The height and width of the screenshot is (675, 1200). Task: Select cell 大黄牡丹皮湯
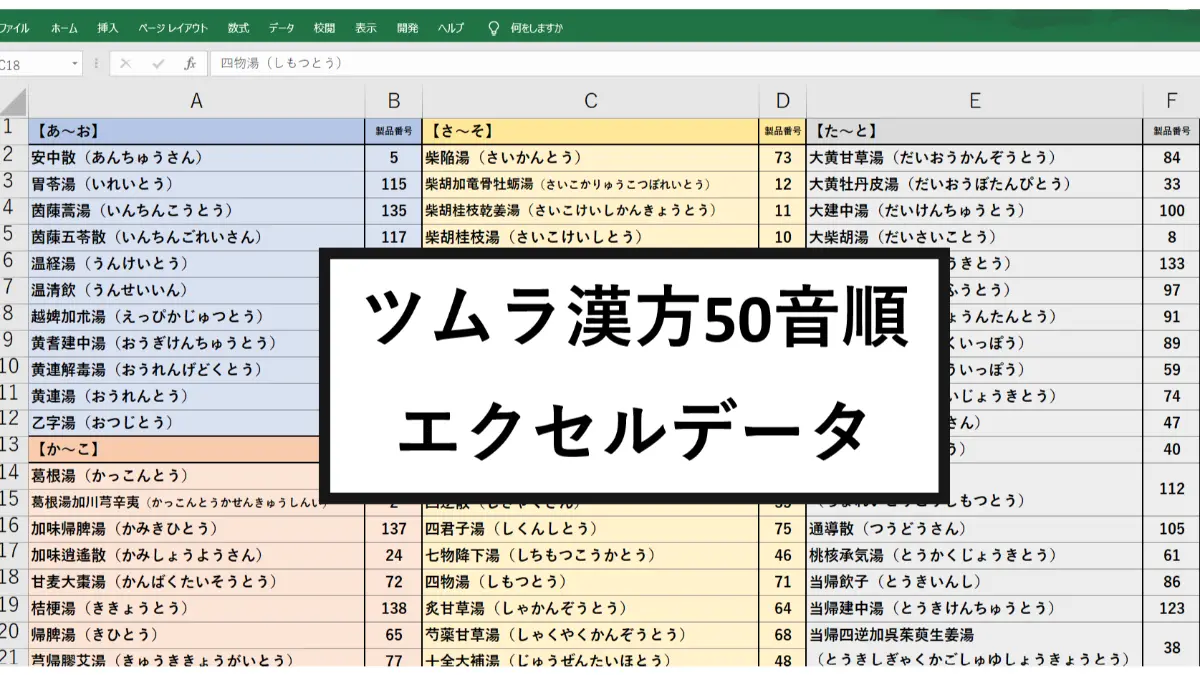975,184
